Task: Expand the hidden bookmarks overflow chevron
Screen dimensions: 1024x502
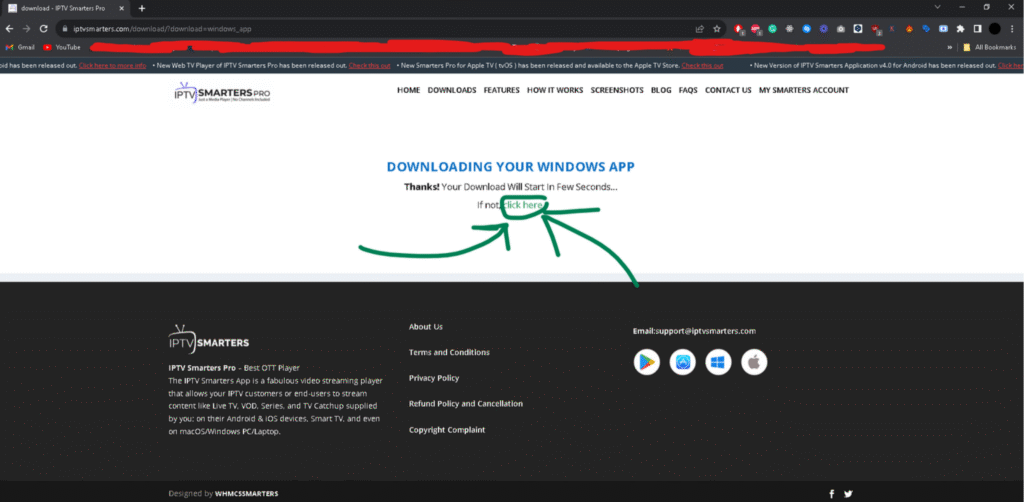Action: tap(947, 47)
